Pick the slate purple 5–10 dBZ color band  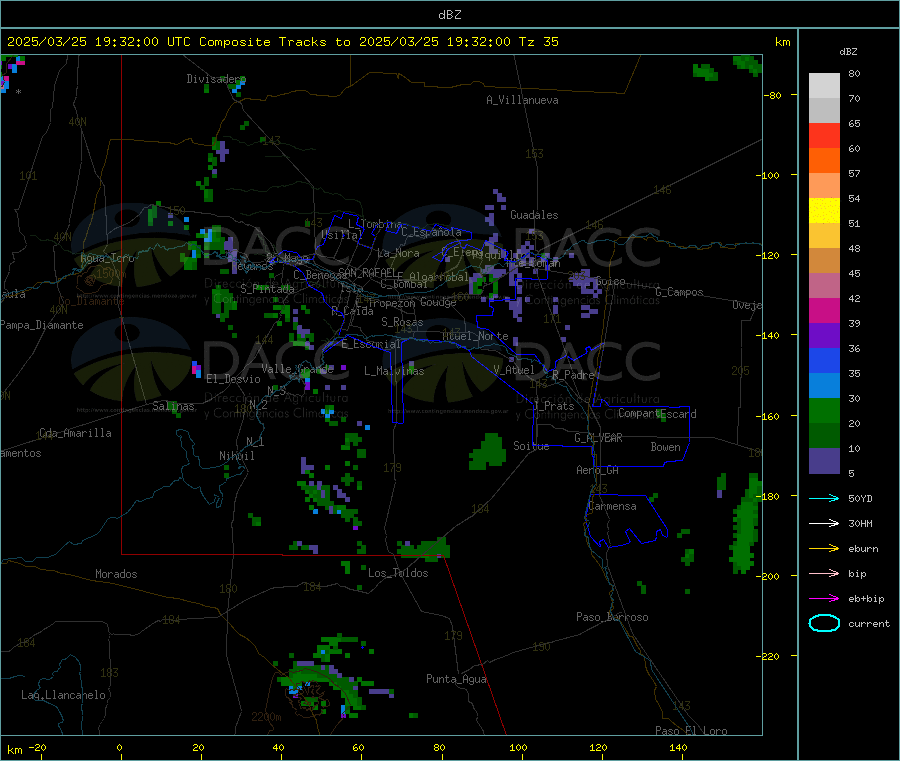click(824, 461)
